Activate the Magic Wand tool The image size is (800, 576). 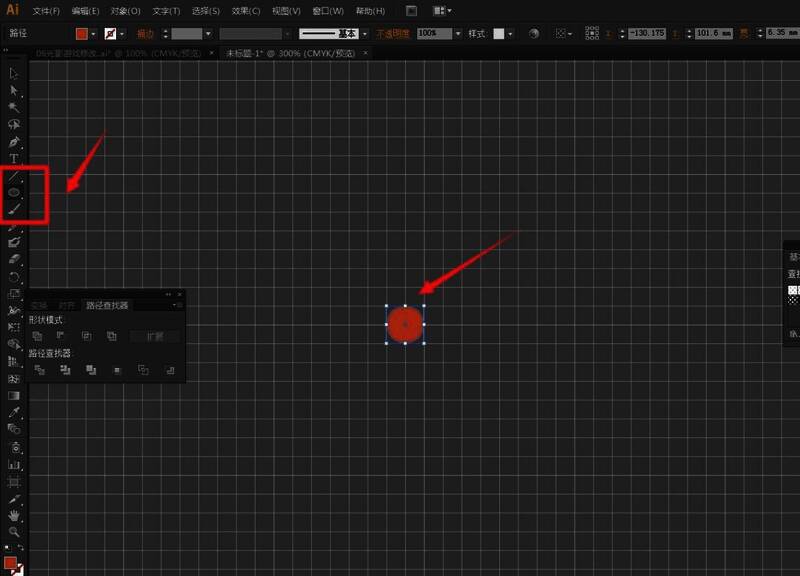coord(14,107)
